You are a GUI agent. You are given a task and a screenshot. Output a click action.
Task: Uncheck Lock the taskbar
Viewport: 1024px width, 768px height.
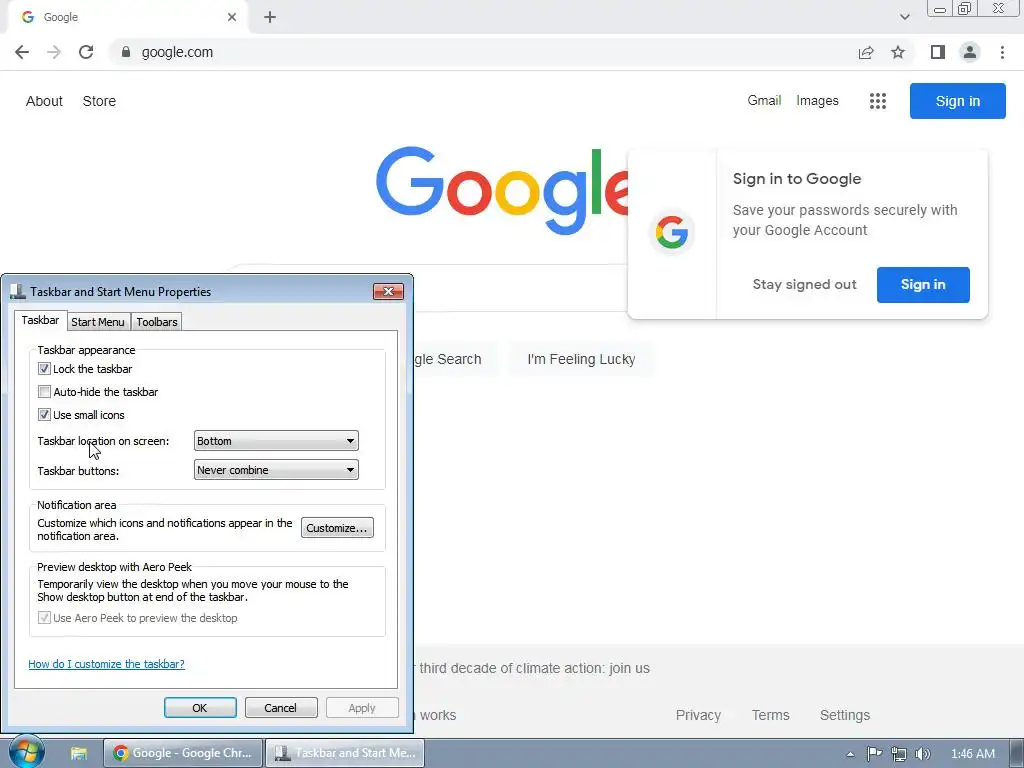point(44,368)
